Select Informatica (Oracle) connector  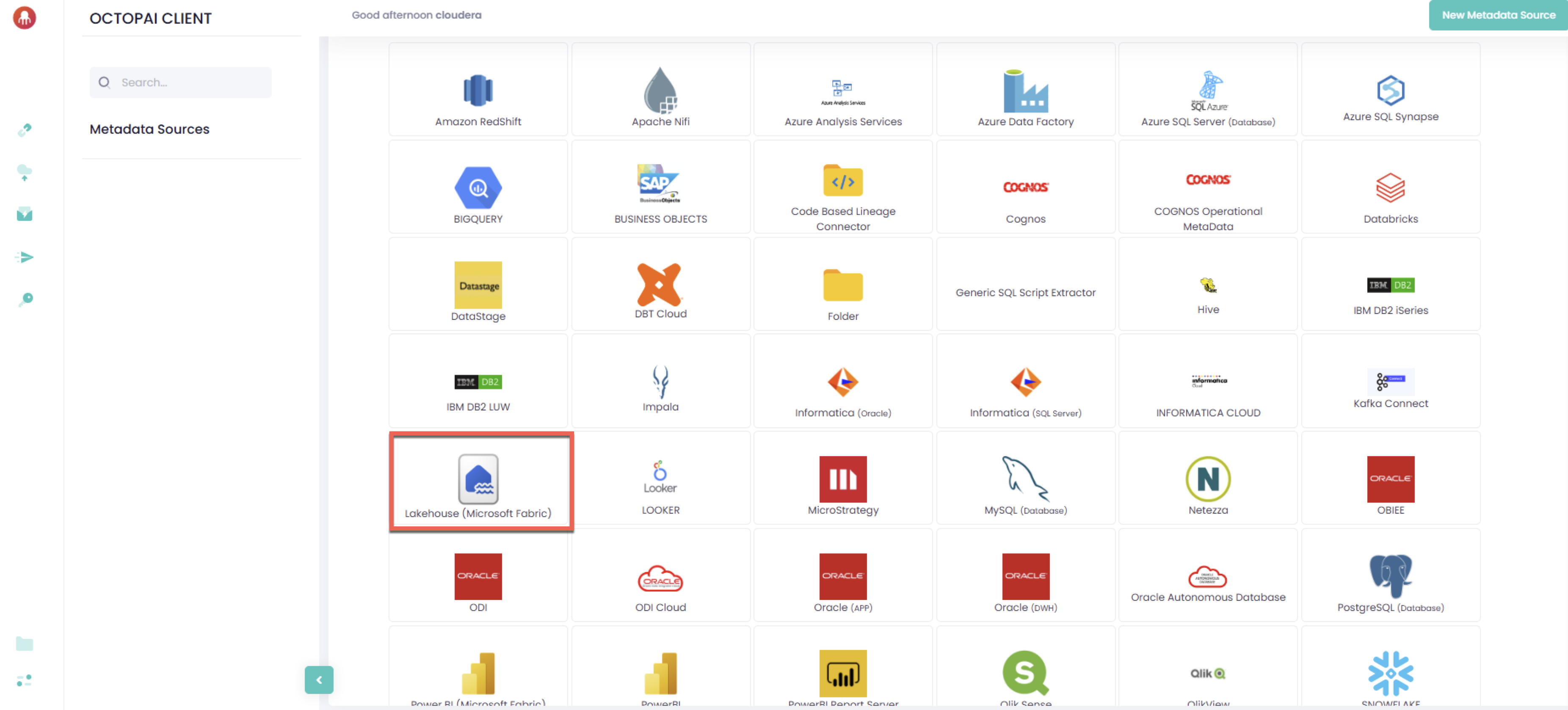[x=843, y=381]
